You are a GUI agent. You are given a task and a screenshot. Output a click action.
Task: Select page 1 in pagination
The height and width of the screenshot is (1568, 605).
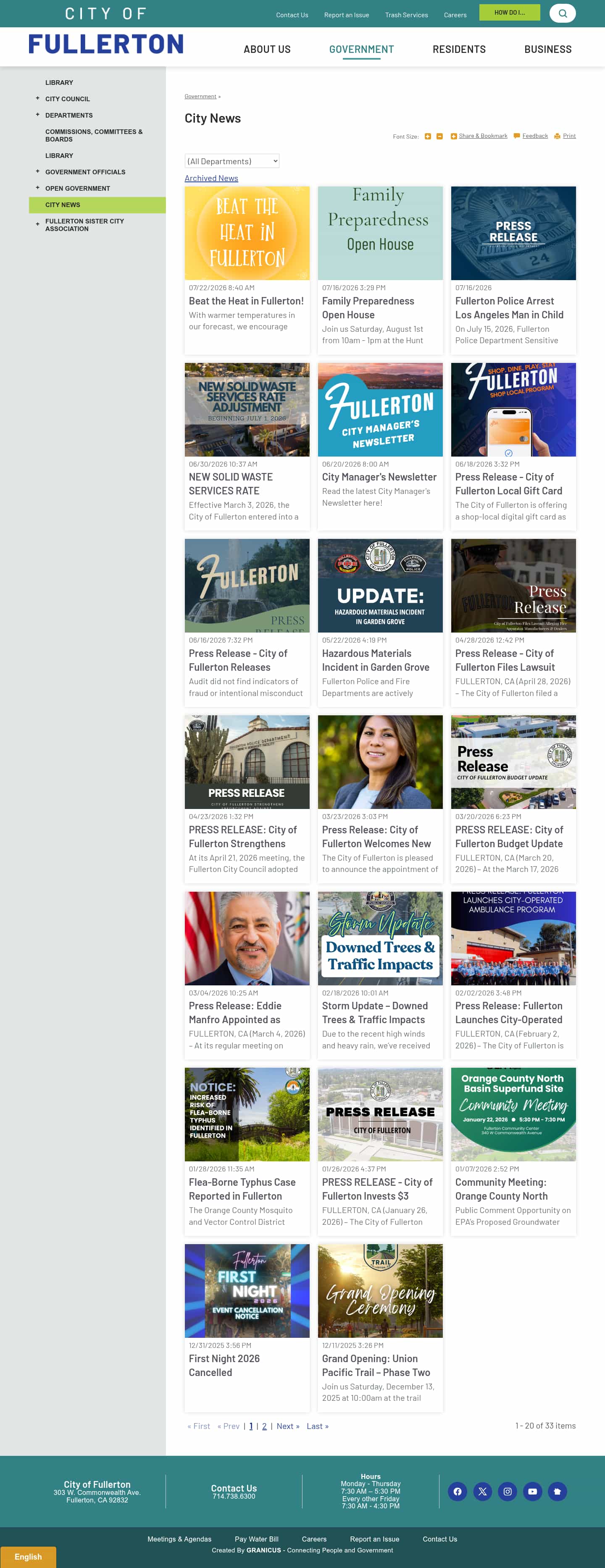(251, 1426)
